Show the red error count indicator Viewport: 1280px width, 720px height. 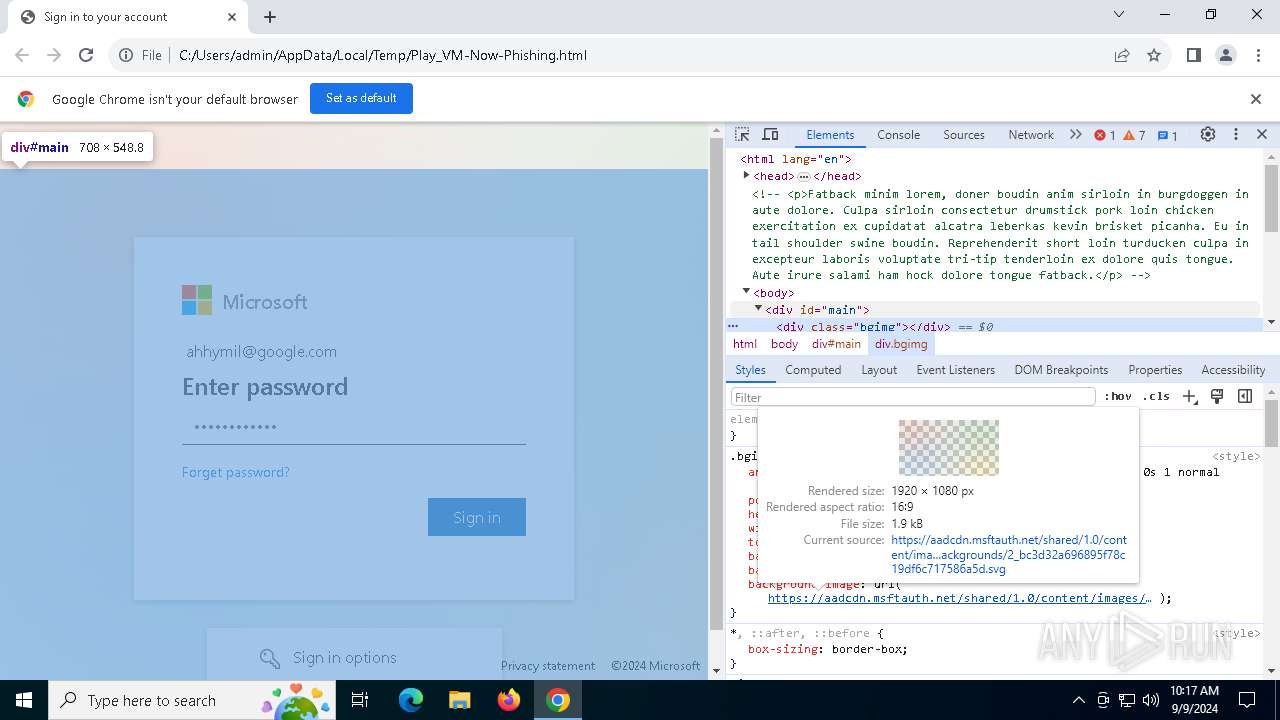(1105, 135)
